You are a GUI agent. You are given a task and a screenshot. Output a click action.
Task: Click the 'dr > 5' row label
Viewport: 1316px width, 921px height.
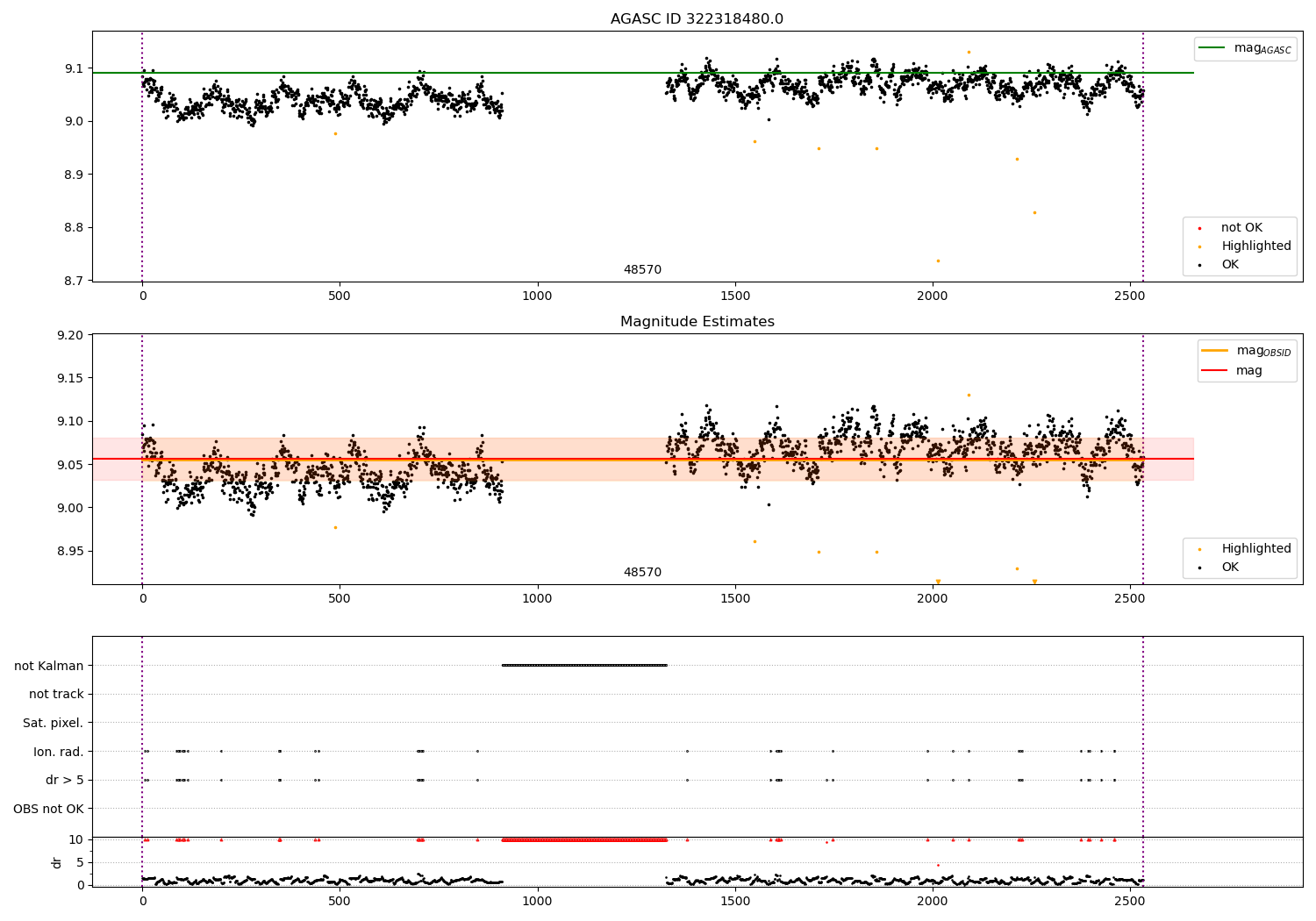pyautogui.click(x=65, y=780)
